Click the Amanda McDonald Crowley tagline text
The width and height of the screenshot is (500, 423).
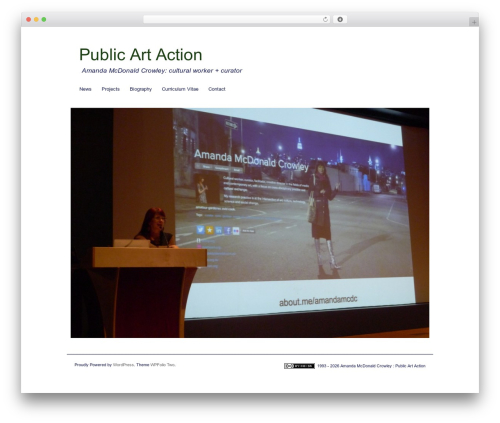162,71
